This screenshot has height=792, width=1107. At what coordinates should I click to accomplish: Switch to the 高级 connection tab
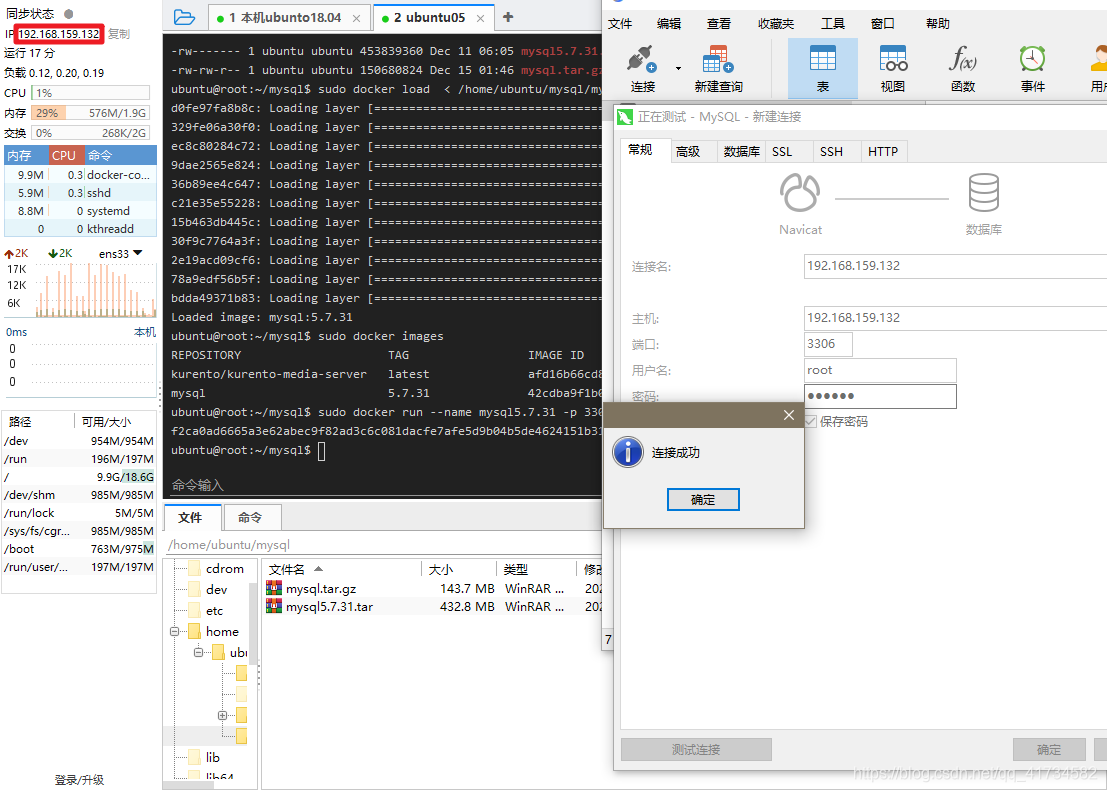tap(688, 152)
